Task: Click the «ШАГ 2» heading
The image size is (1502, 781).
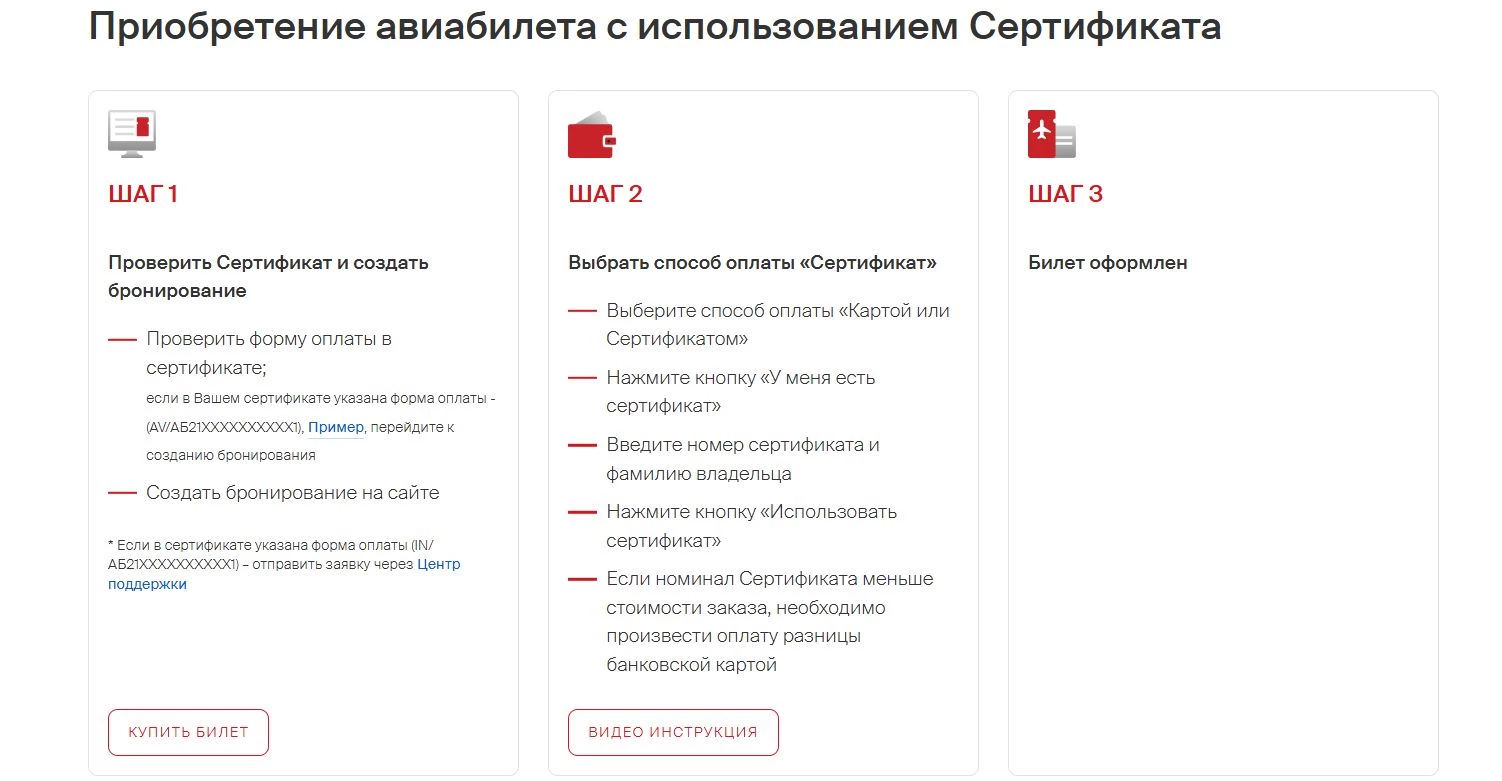Action: pos(605,194)
